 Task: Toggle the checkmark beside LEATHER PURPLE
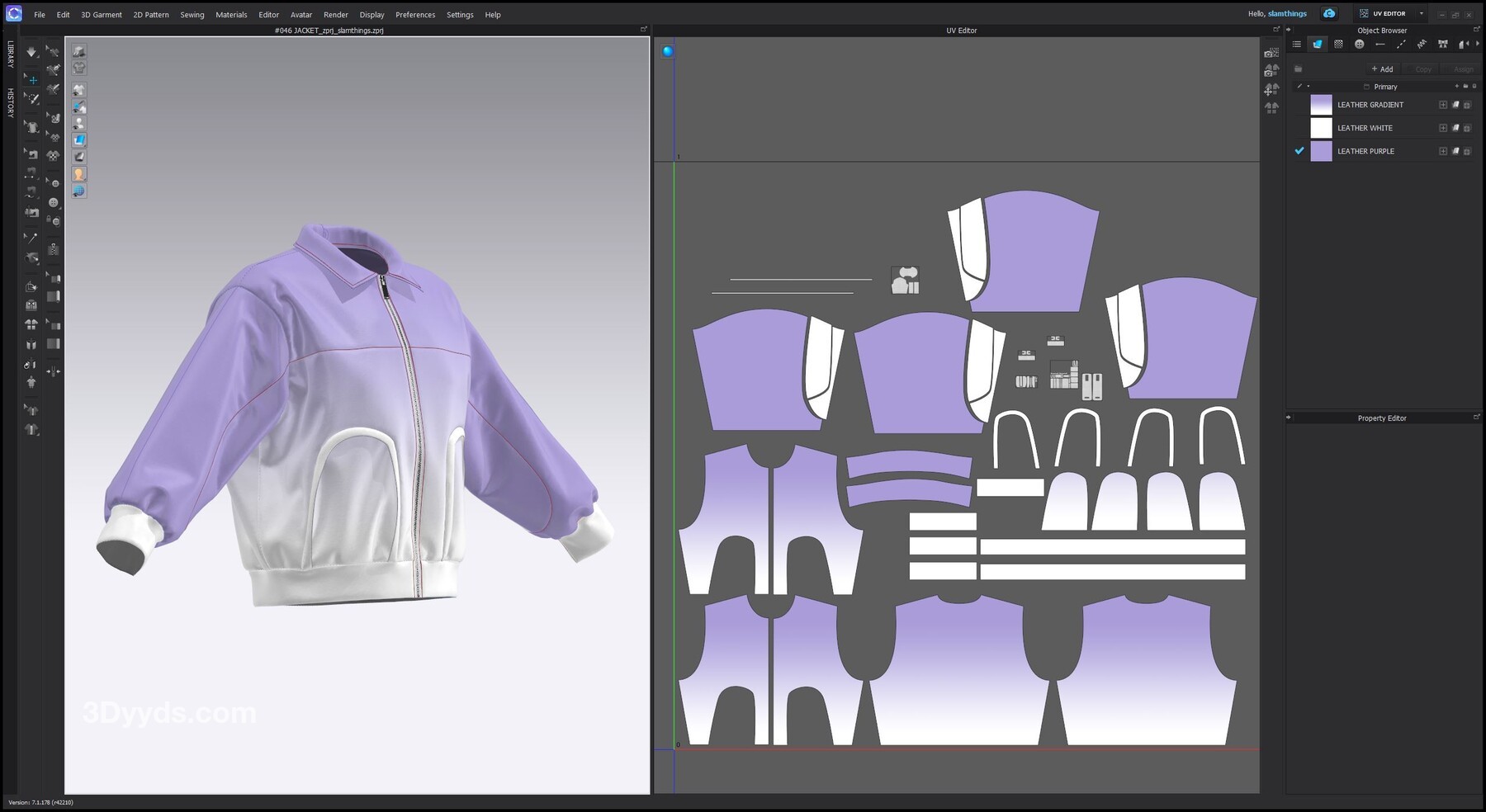(1299, 151)
